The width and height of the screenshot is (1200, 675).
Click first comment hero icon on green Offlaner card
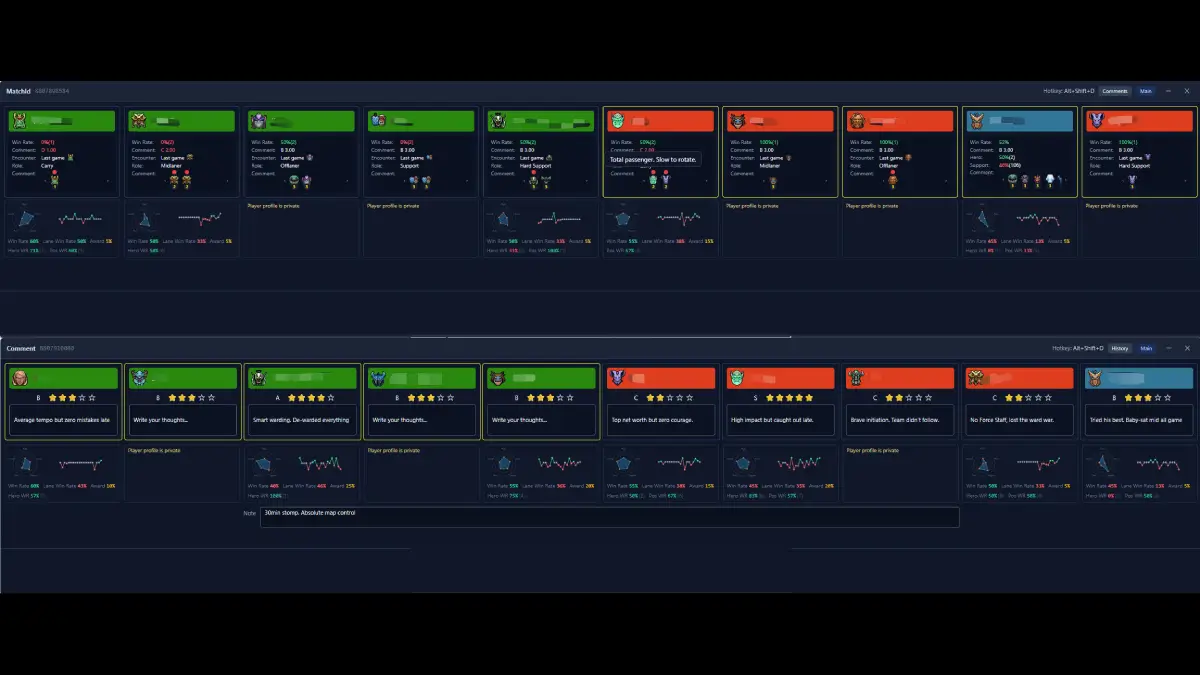294,181
